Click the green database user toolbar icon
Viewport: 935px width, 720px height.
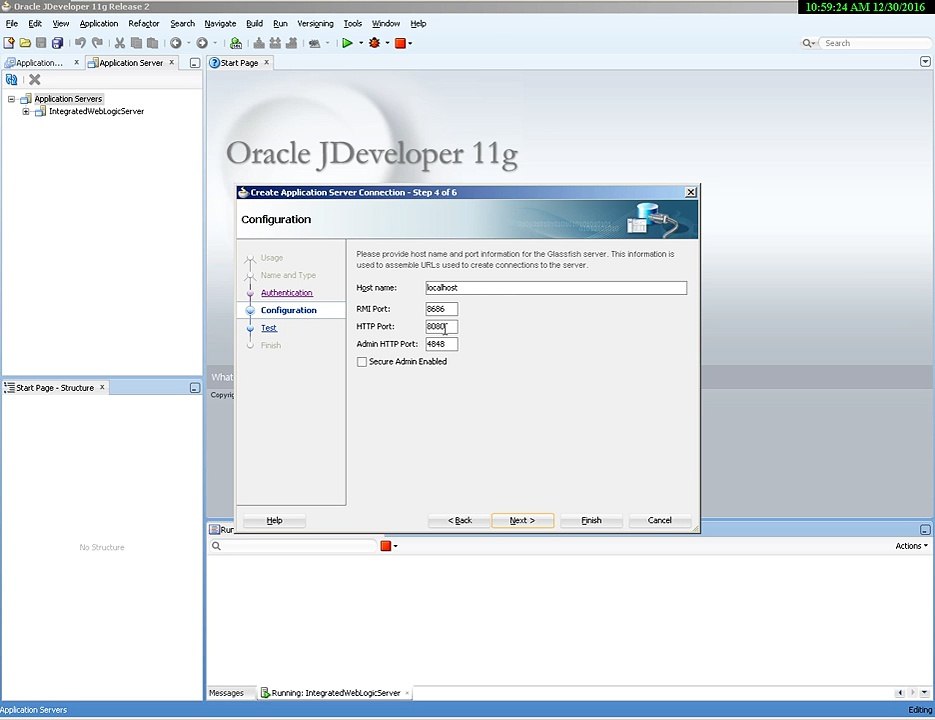236,43
